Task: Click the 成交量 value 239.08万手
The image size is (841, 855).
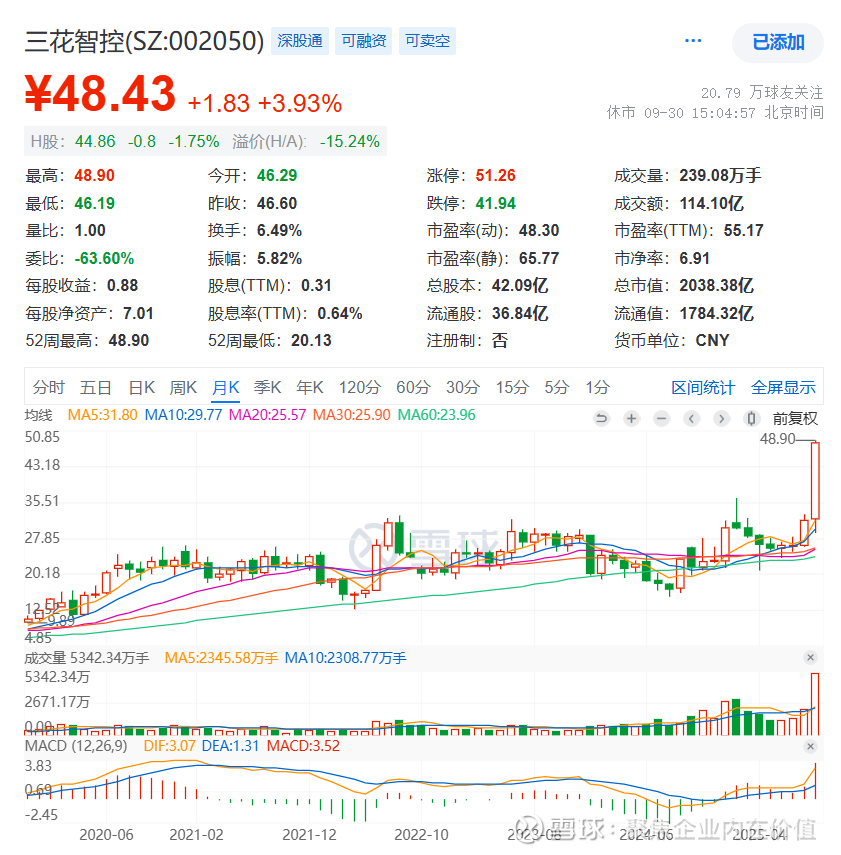Action: tap(720, 176)
